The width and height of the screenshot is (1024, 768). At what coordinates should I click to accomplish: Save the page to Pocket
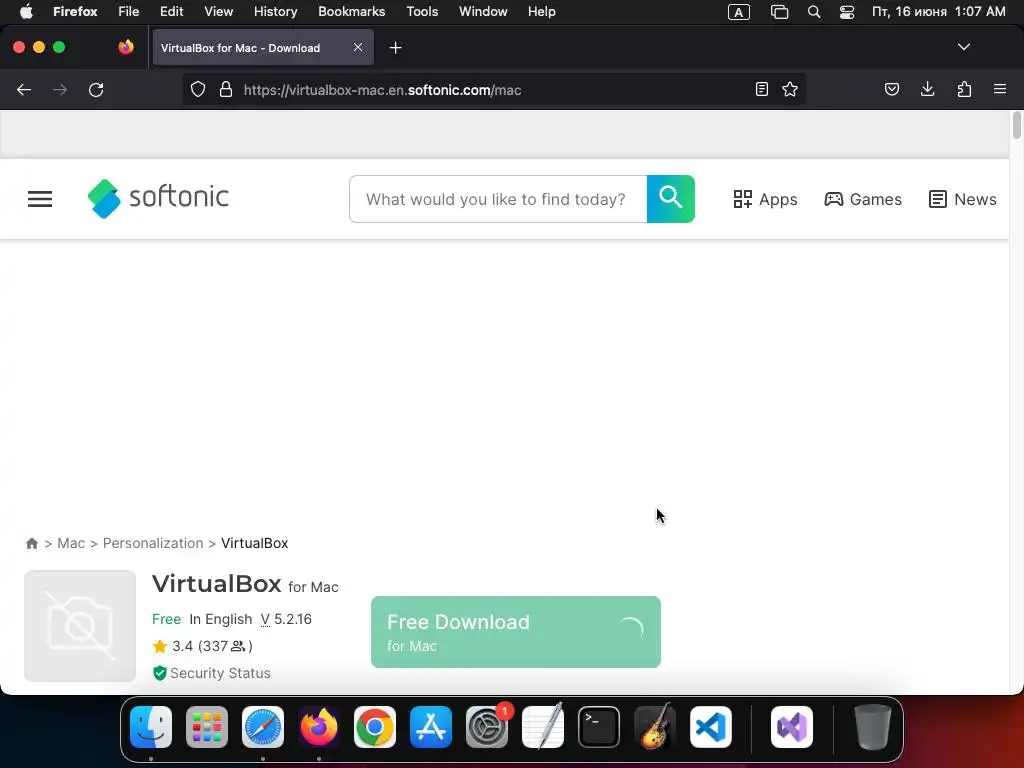891,89
